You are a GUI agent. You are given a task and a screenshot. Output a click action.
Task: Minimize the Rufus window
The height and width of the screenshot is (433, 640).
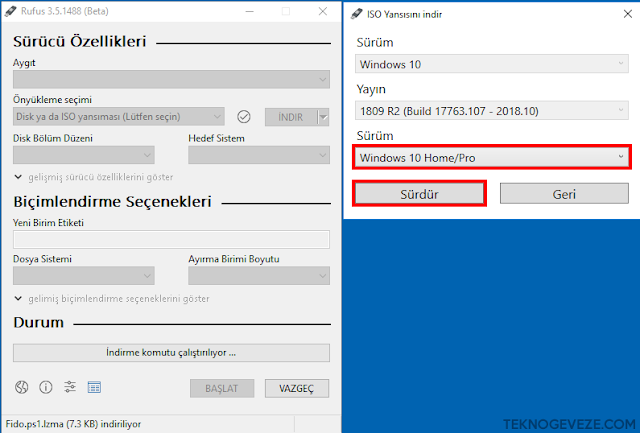pyautogui.click(x=250, y=11)
